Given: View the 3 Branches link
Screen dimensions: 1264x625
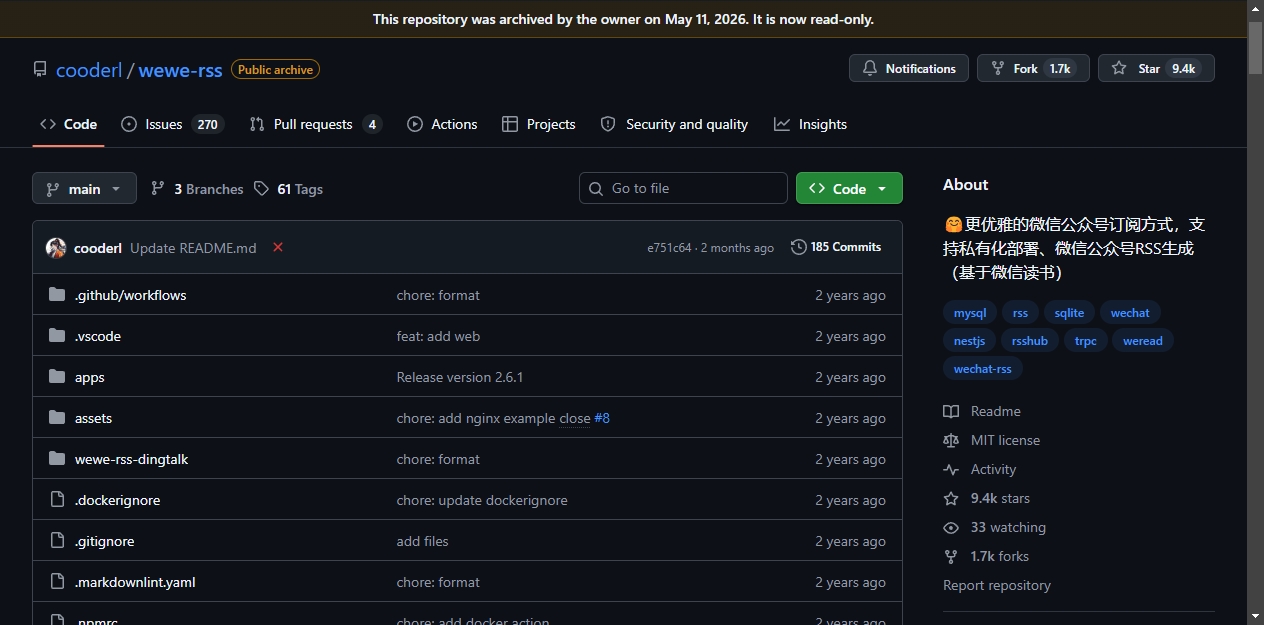Looking at the screenshot, I should pos(197,189).
